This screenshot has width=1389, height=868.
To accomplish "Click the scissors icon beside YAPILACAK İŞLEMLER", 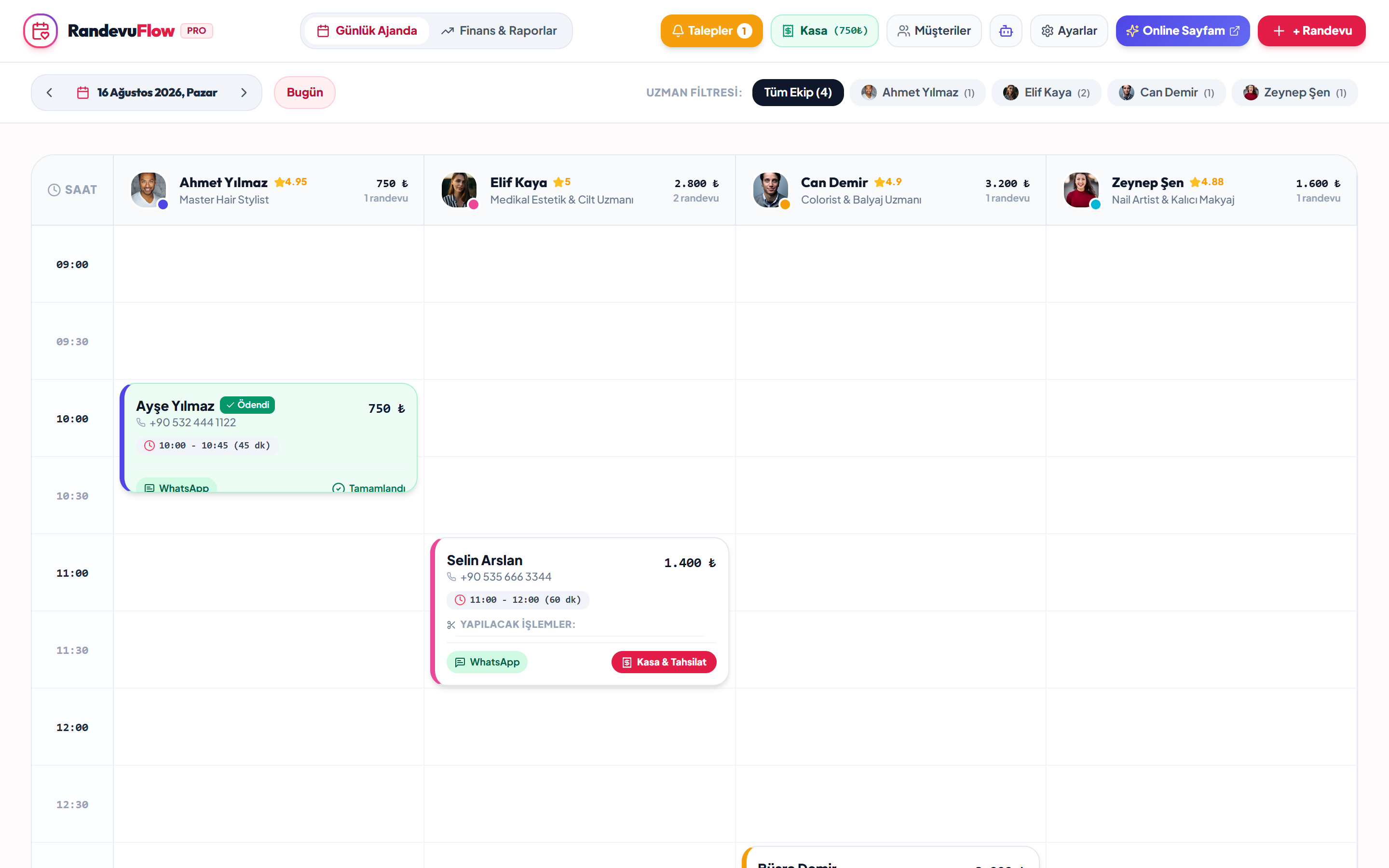I will click(451, 624).
